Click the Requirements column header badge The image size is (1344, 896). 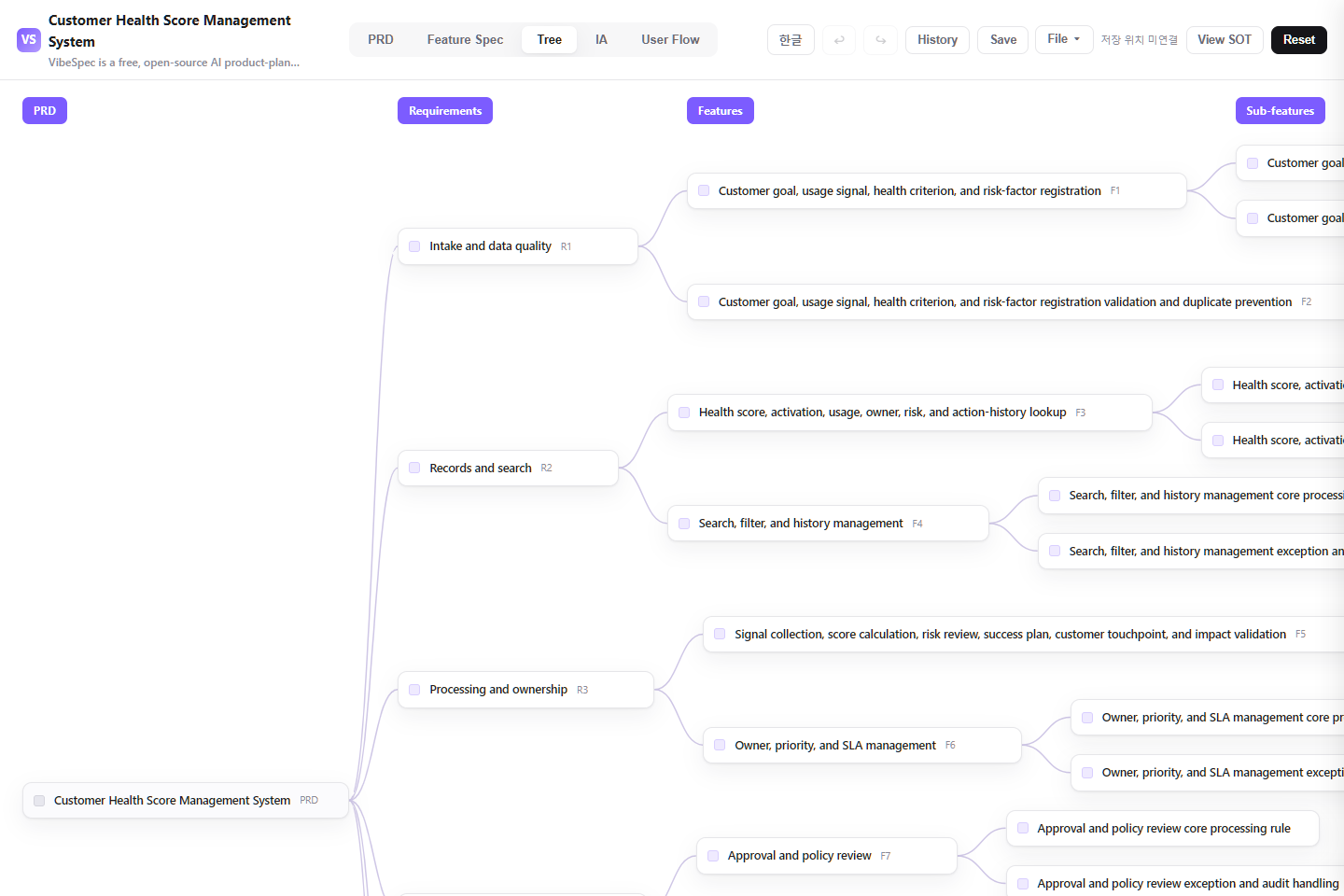tap(445, 111)
